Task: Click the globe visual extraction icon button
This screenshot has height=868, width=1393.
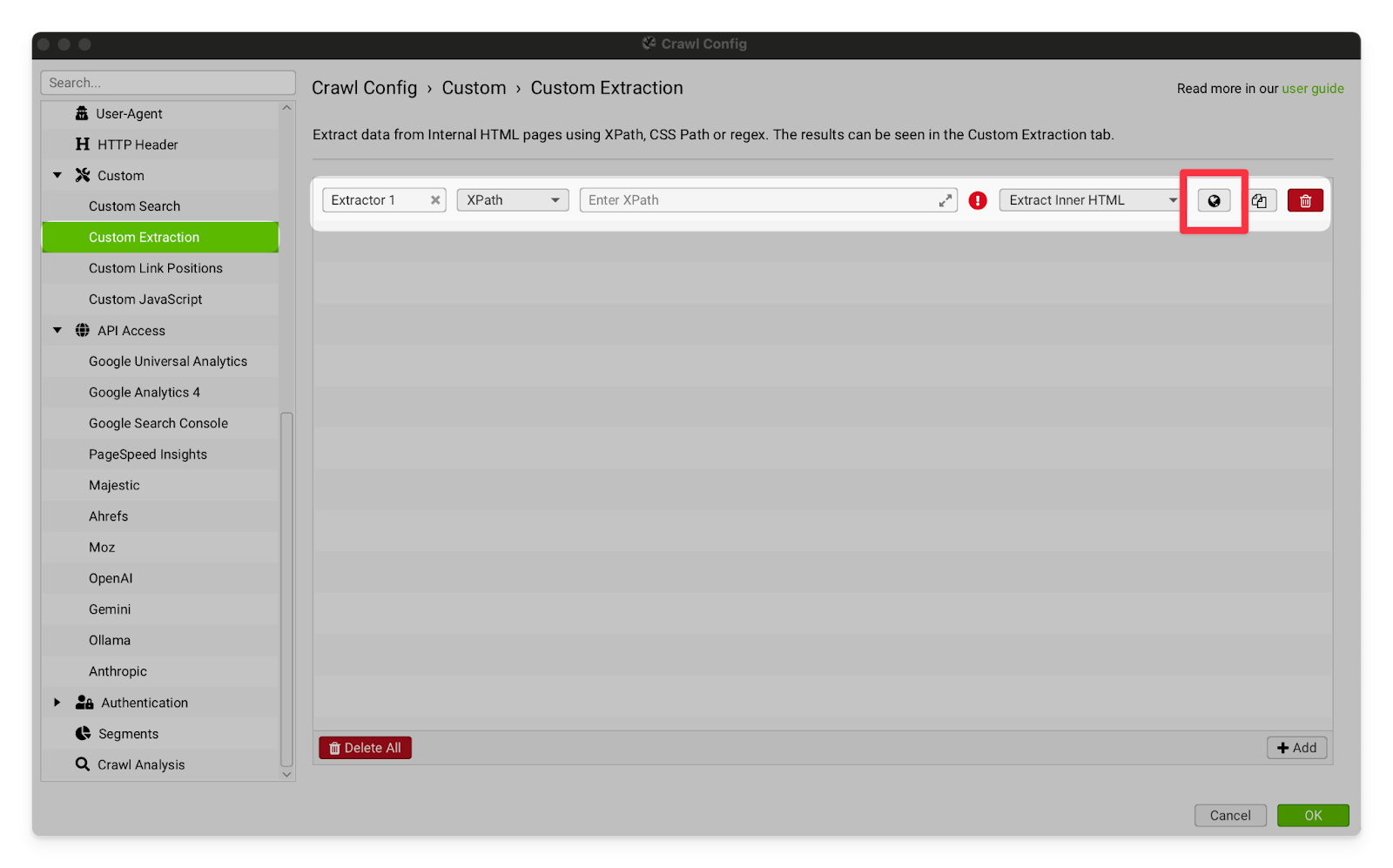Action: click(1214, 201)
